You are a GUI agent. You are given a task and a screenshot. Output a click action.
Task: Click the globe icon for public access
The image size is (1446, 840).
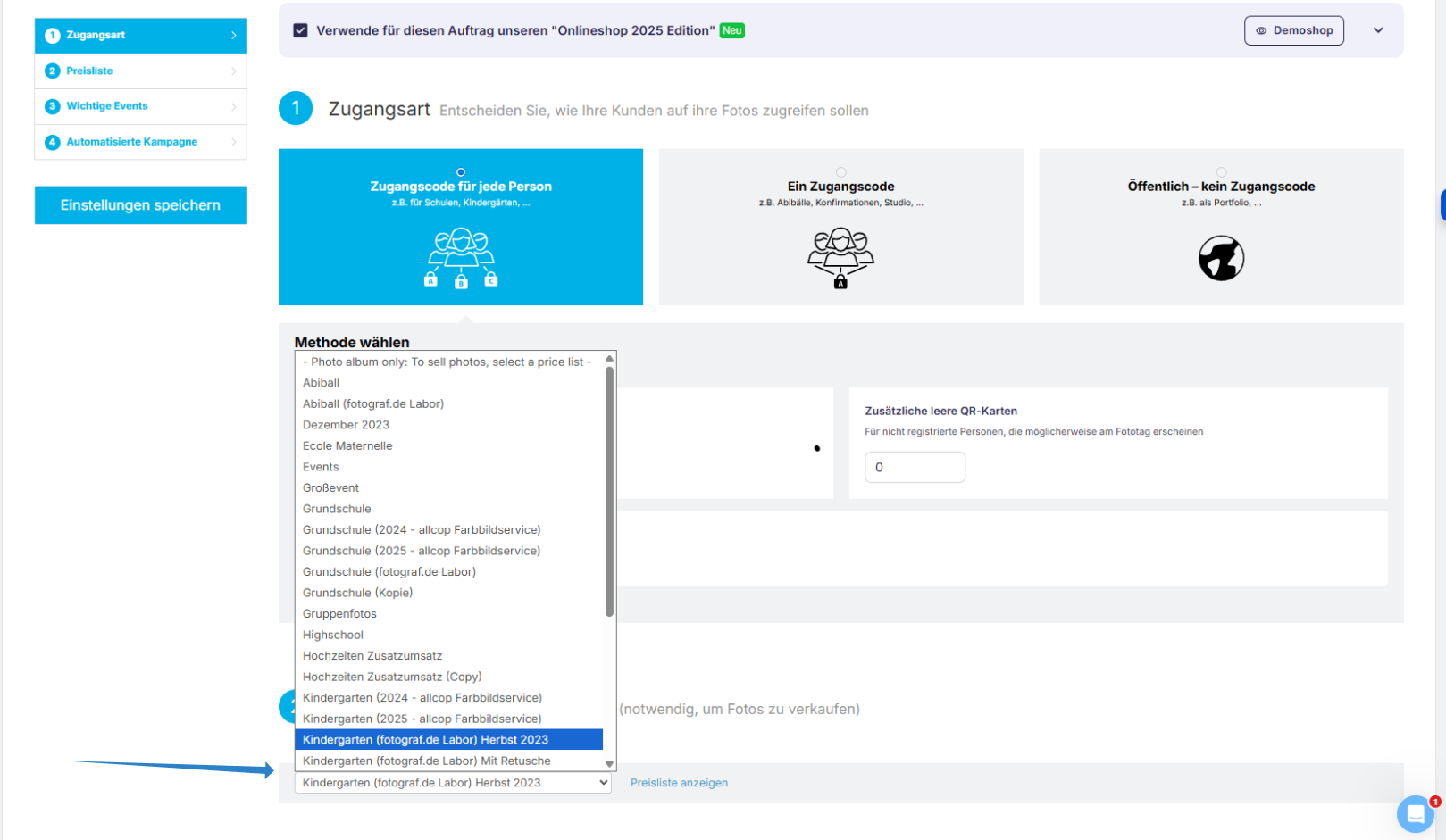pyautogui.click(x=1221, y=258)
